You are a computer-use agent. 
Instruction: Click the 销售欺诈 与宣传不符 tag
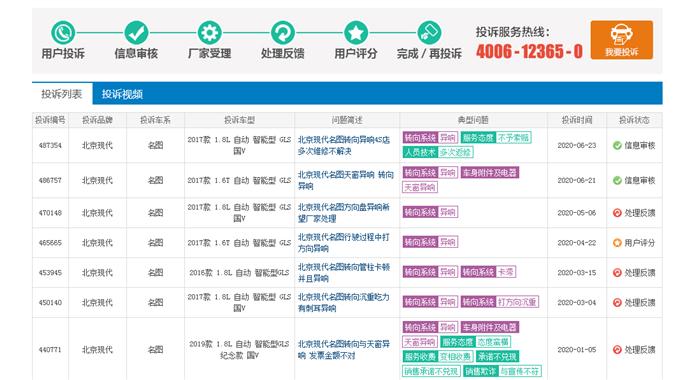(502, 372)
